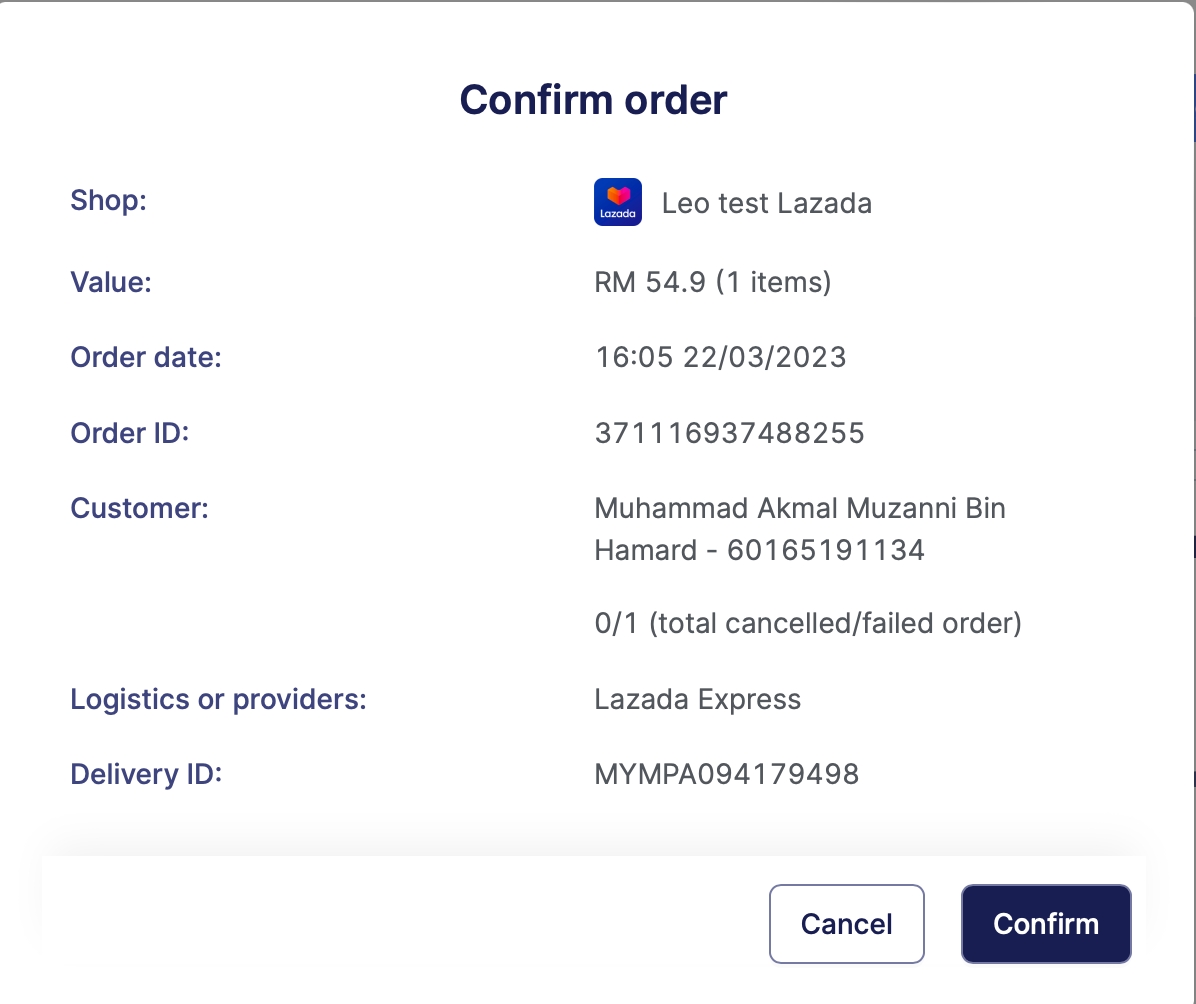Click customer name Muhammad Akmal Muzanni Bin
1196x1004 pixels.
pyautogui.click(x=799, y=508)
